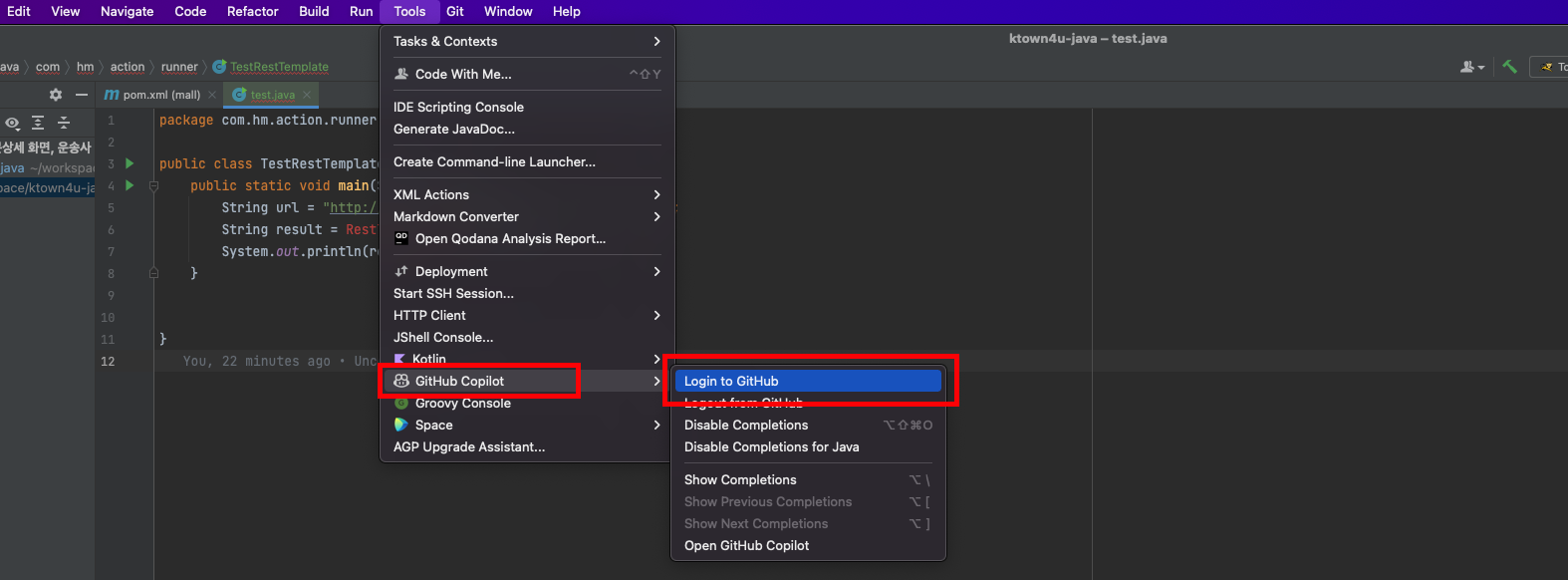Expand the XML Actions submenu
Viewport: 1568px width, 580px height.
point(527,194)
